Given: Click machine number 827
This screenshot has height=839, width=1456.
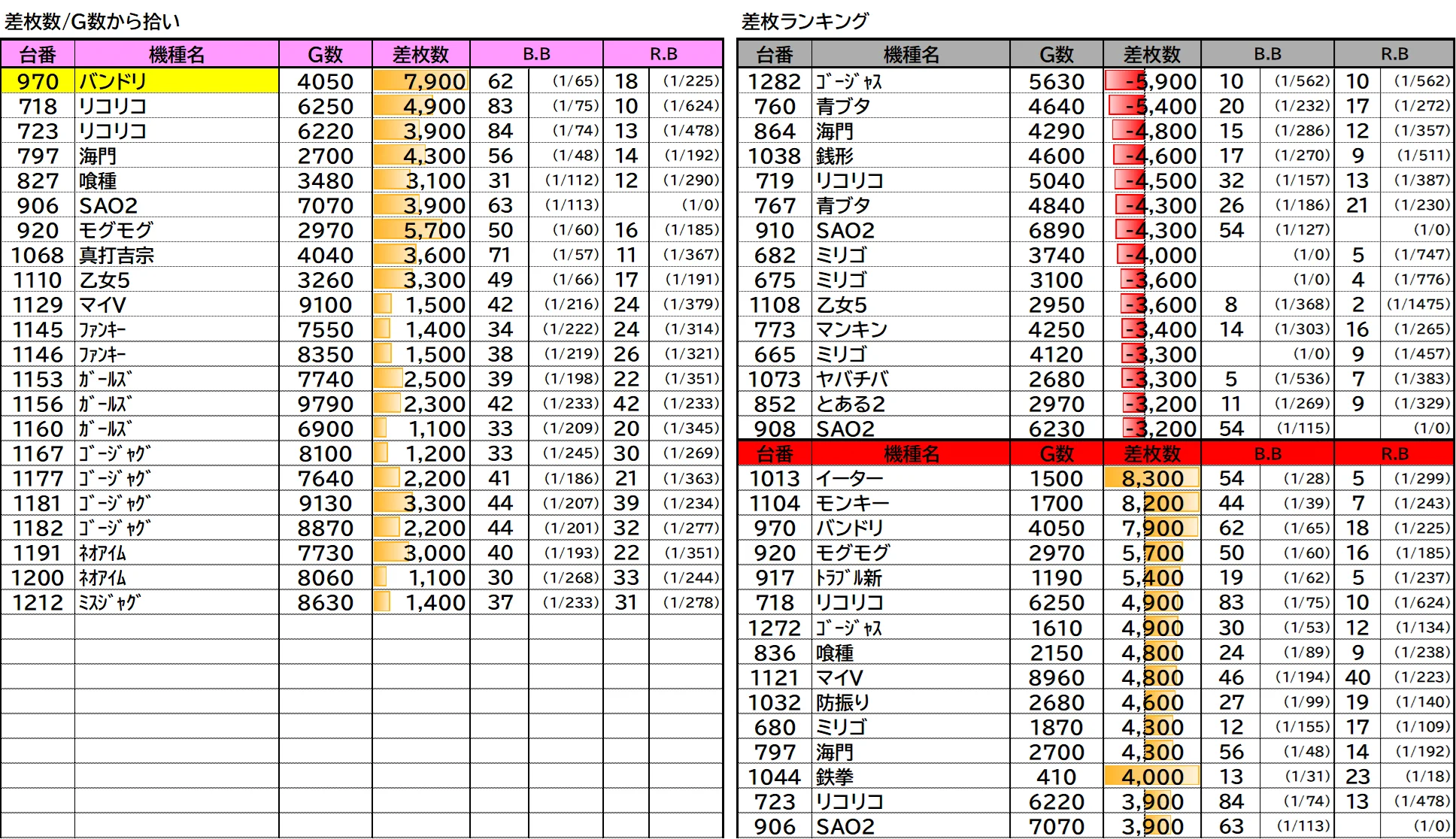Looking at the screenshot, I should pyautogui.click(x=38, y=180).
